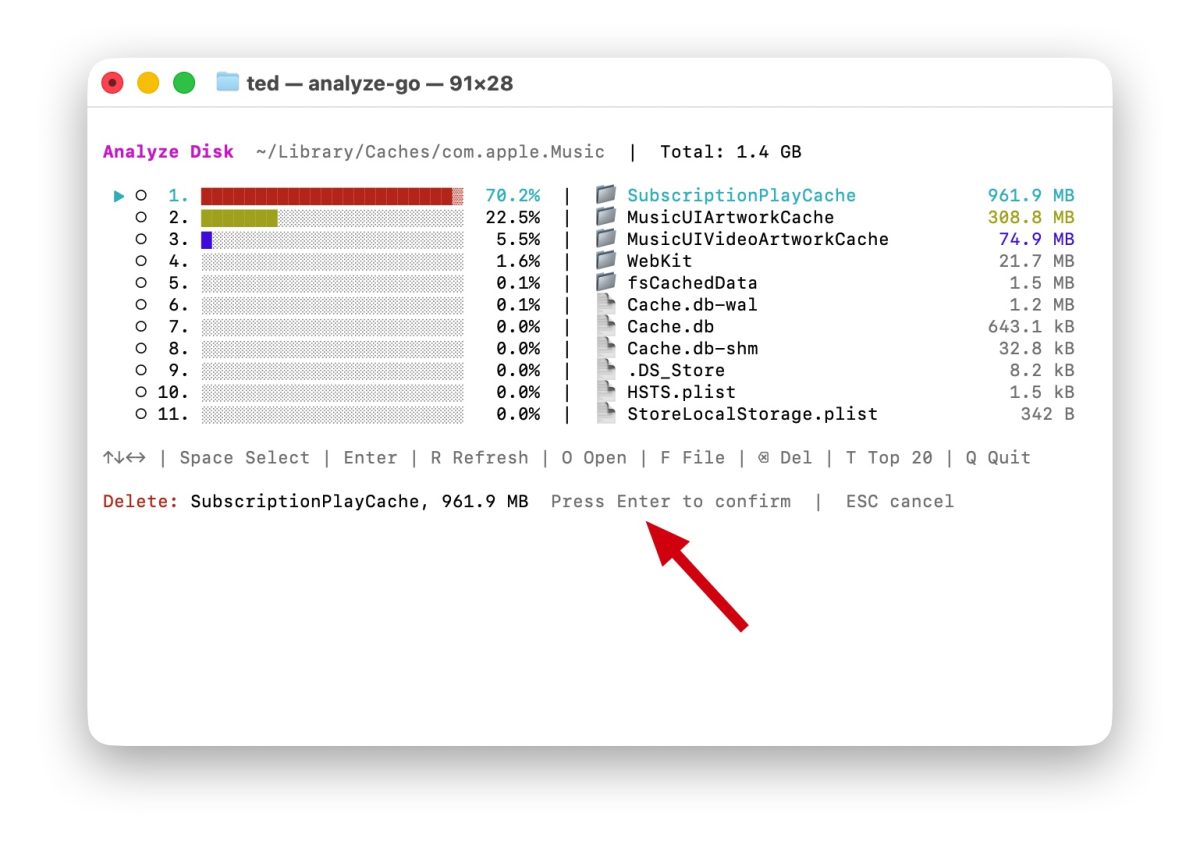Click the ESC cancel prompt
Viewport: 1200px width, 863px height.
[x=900, y=501]
